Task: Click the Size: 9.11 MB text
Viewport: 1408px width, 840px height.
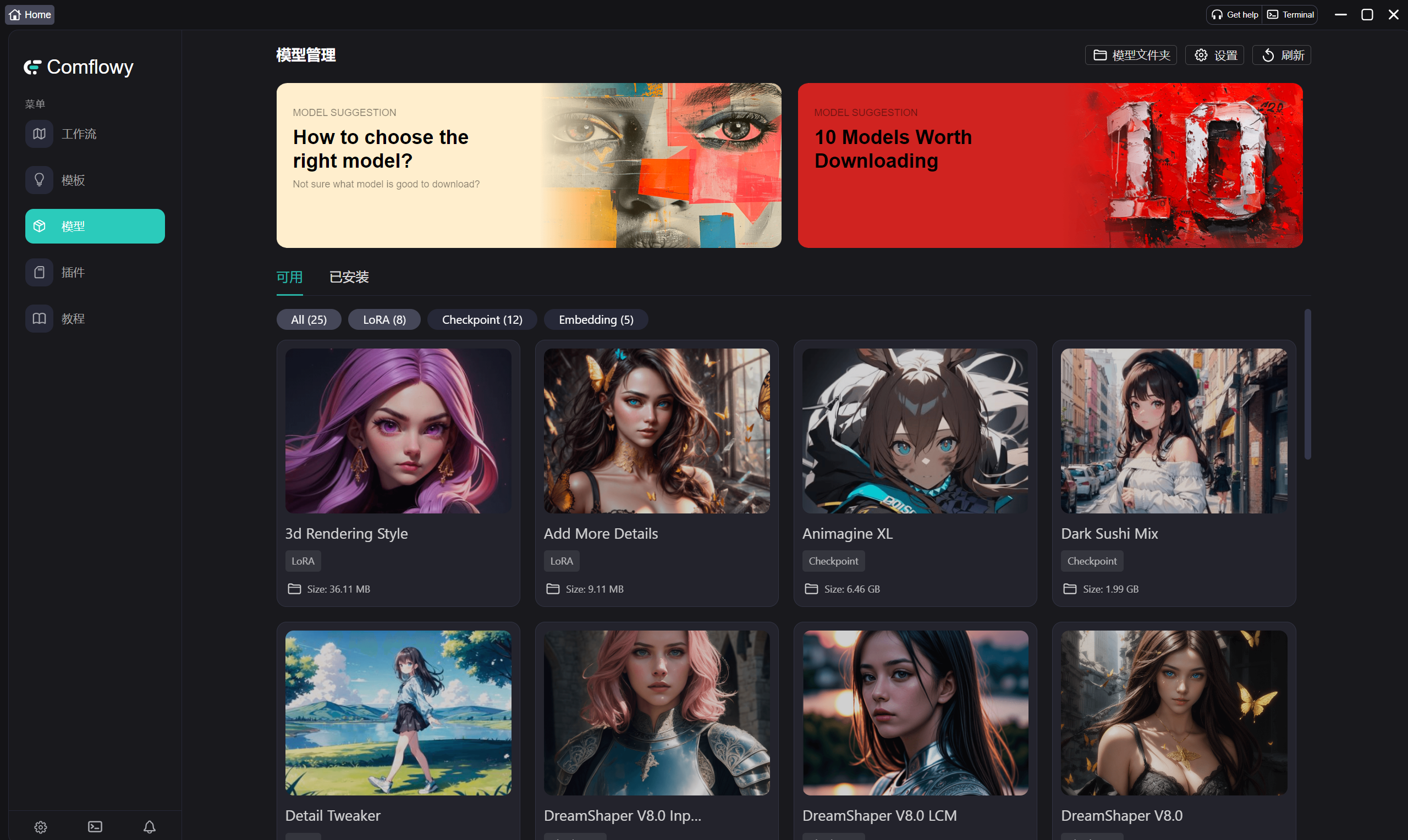Action: 595,589
